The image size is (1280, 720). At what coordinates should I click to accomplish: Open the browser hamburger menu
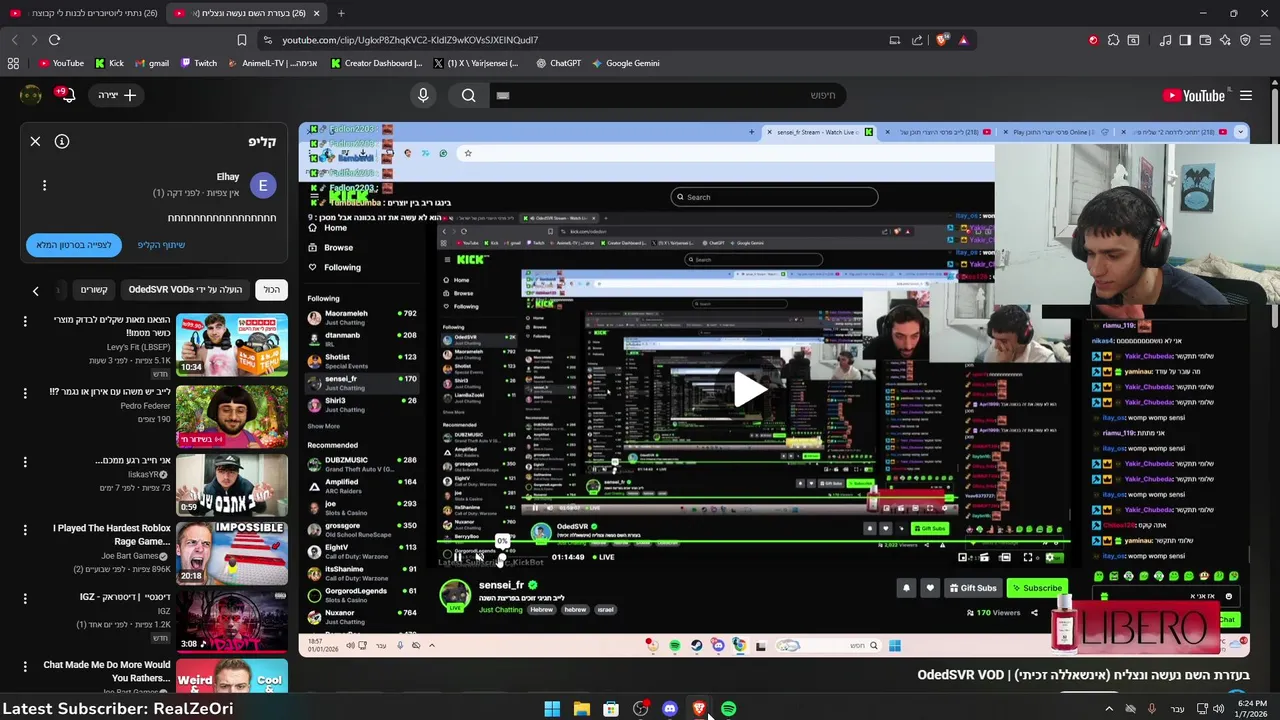[1265, 40]
